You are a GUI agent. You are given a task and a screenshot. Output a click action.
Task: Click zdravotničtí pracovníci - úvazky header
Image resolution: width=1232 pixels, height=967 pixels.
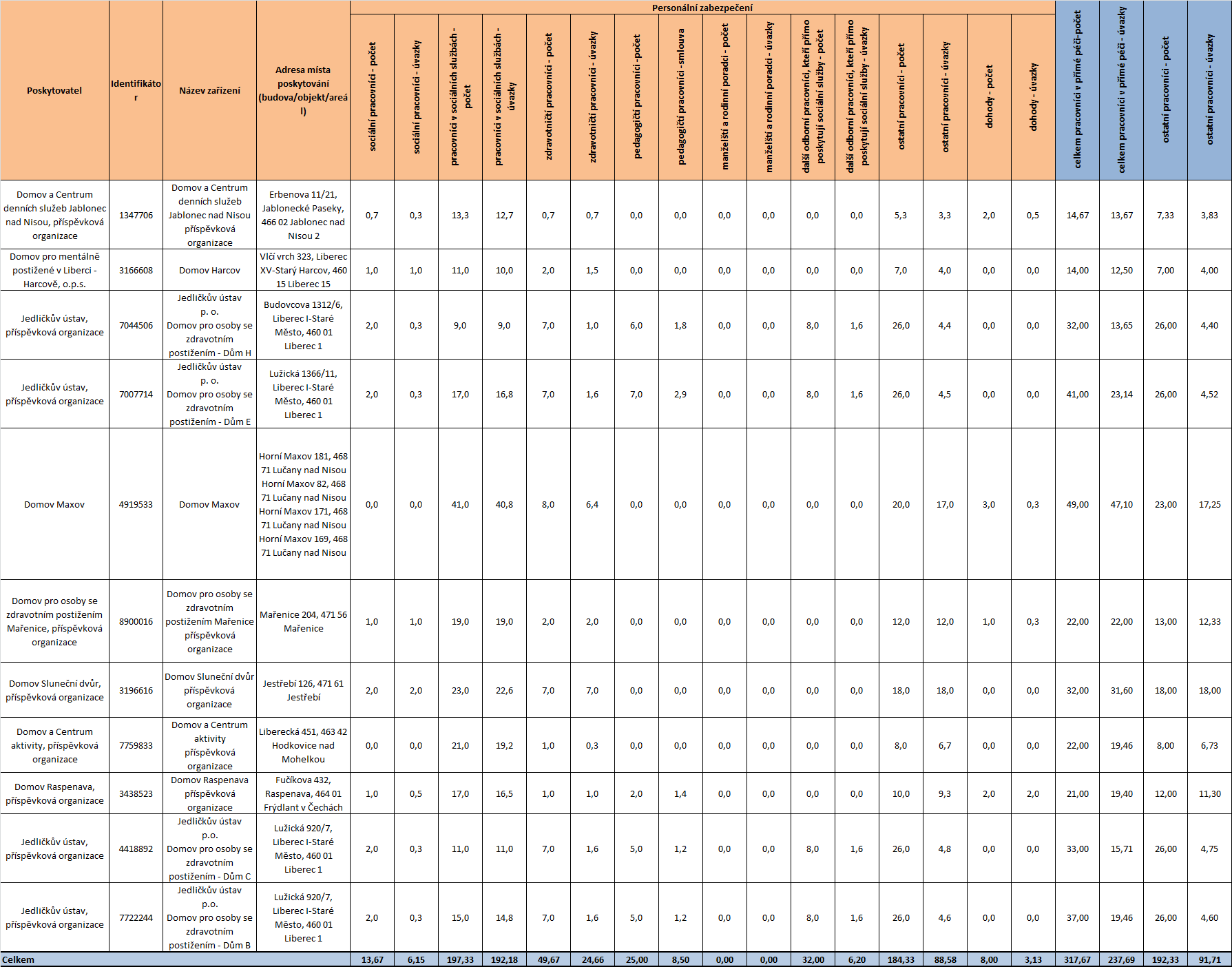(592, 97)
